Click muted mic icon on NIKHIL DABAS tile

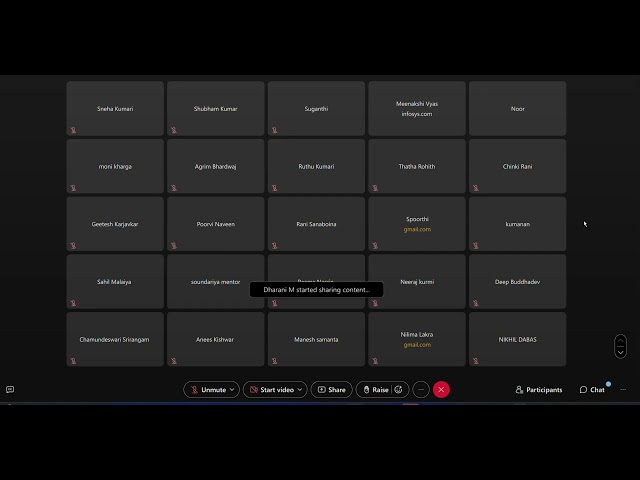(x=476, y=361)
